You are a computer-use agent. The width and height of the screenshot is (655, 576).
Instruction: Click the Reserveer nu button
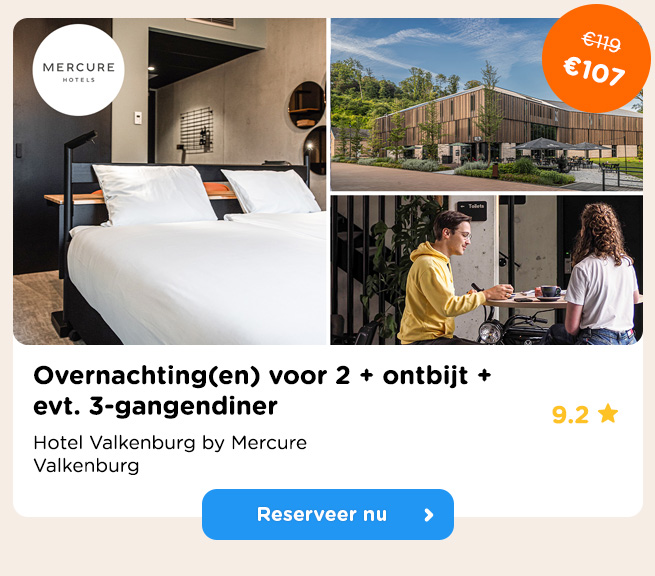(x=328, y=514)
